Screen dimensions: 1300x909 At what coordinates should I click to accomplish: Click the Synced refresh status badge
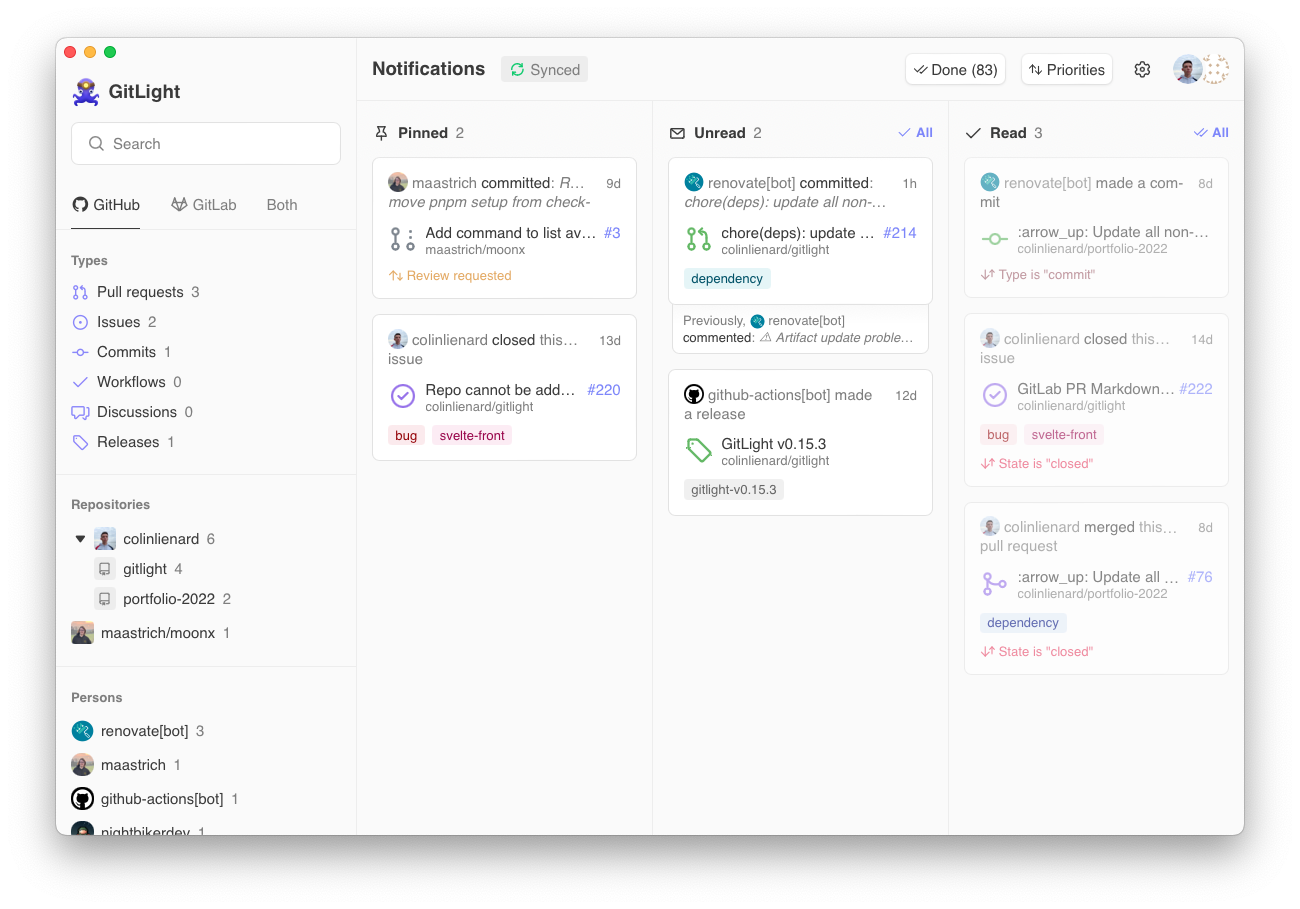click(544, 69)
